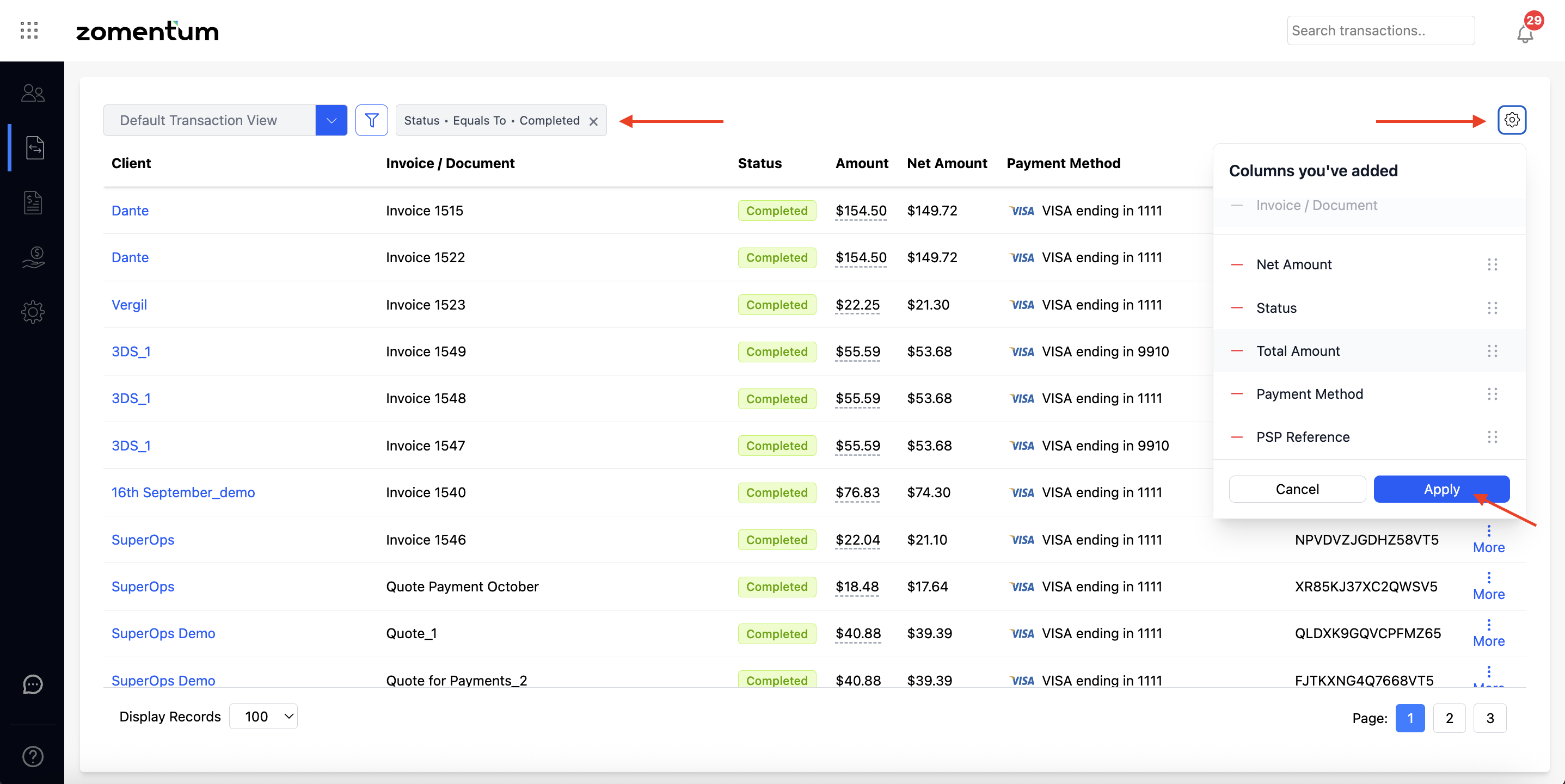The image size is (1565, 784).
Task: Remove the Status Completed filter chip
Action: point(593,121)
